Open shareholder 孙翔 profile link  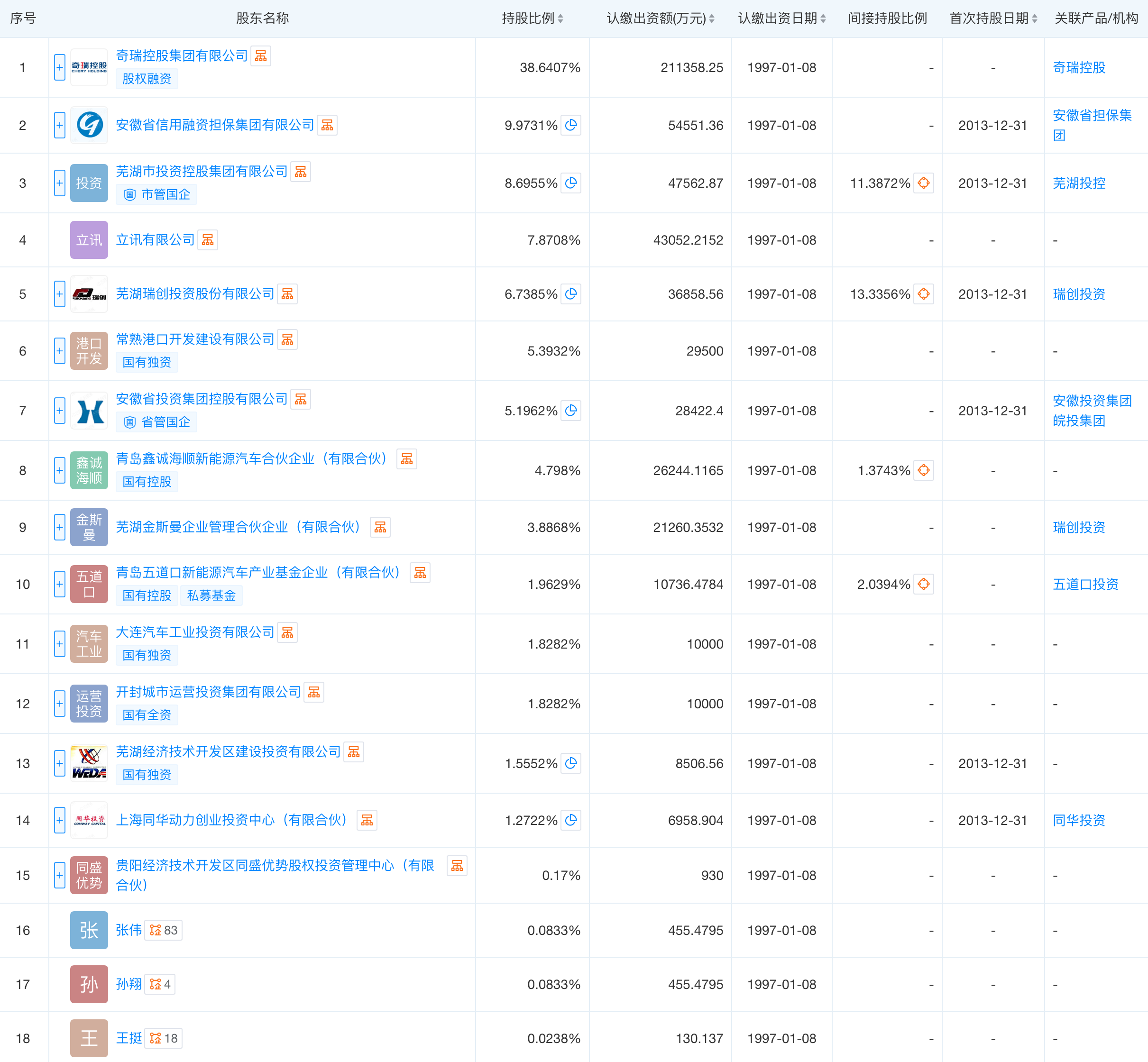point(129,984)
